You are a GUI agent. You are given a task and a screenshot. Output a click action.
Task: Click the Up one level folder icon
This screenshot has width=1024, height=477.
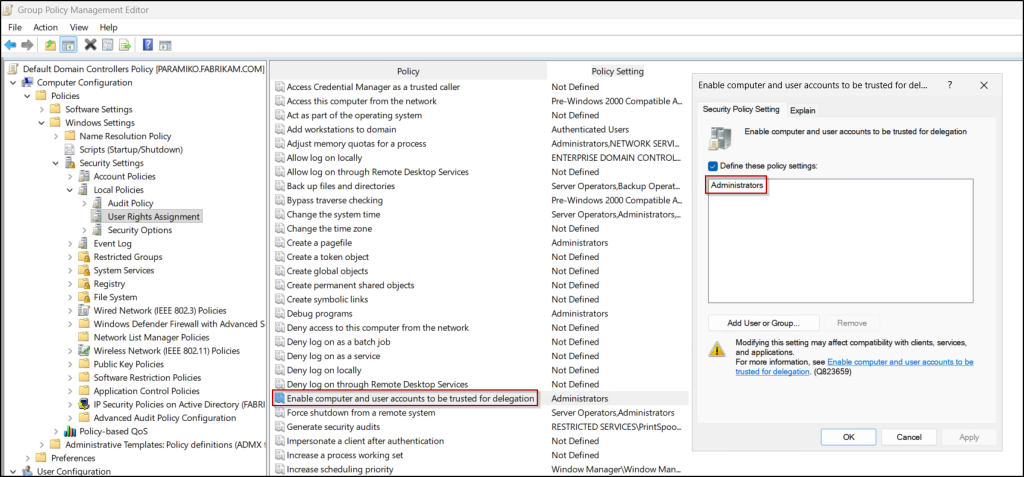tap(50, 45)
